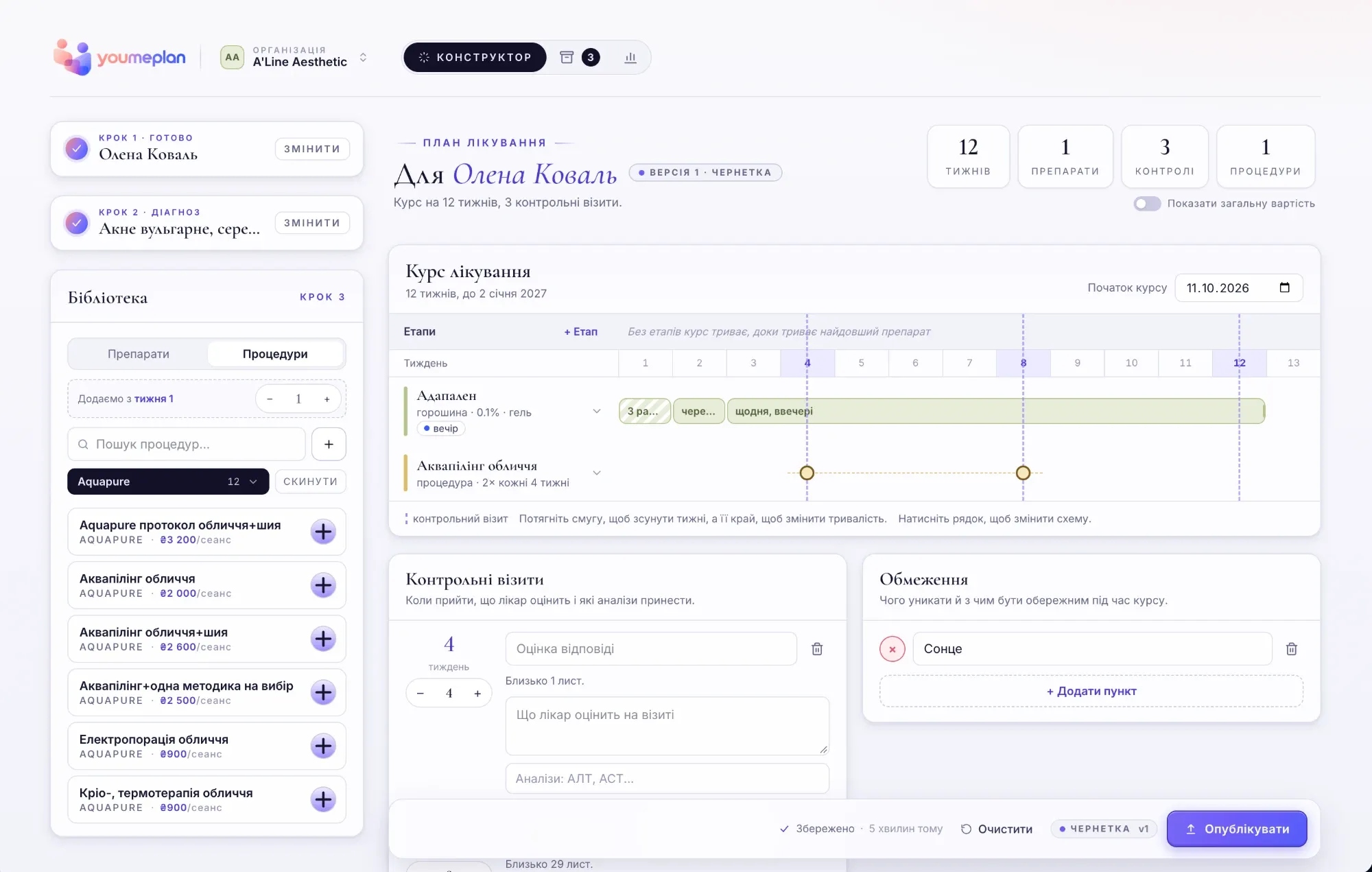Image resolution: width=1372 pixels, height=872 pixels.
Task: Click the checkmark icon of Крок 1
Action: [x=77, y=148]
